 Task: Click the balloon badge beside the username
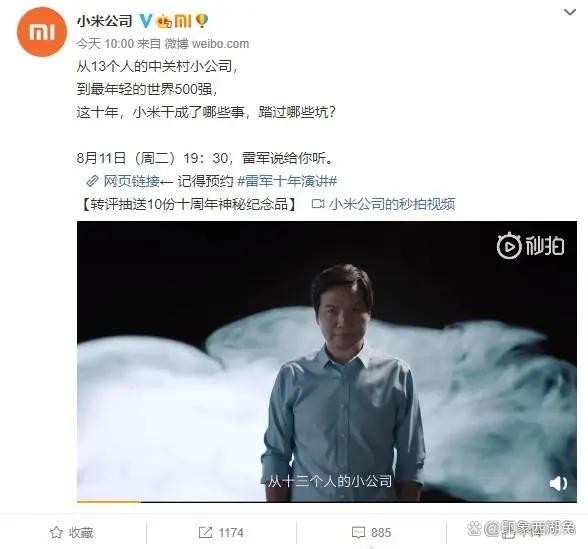202,21
